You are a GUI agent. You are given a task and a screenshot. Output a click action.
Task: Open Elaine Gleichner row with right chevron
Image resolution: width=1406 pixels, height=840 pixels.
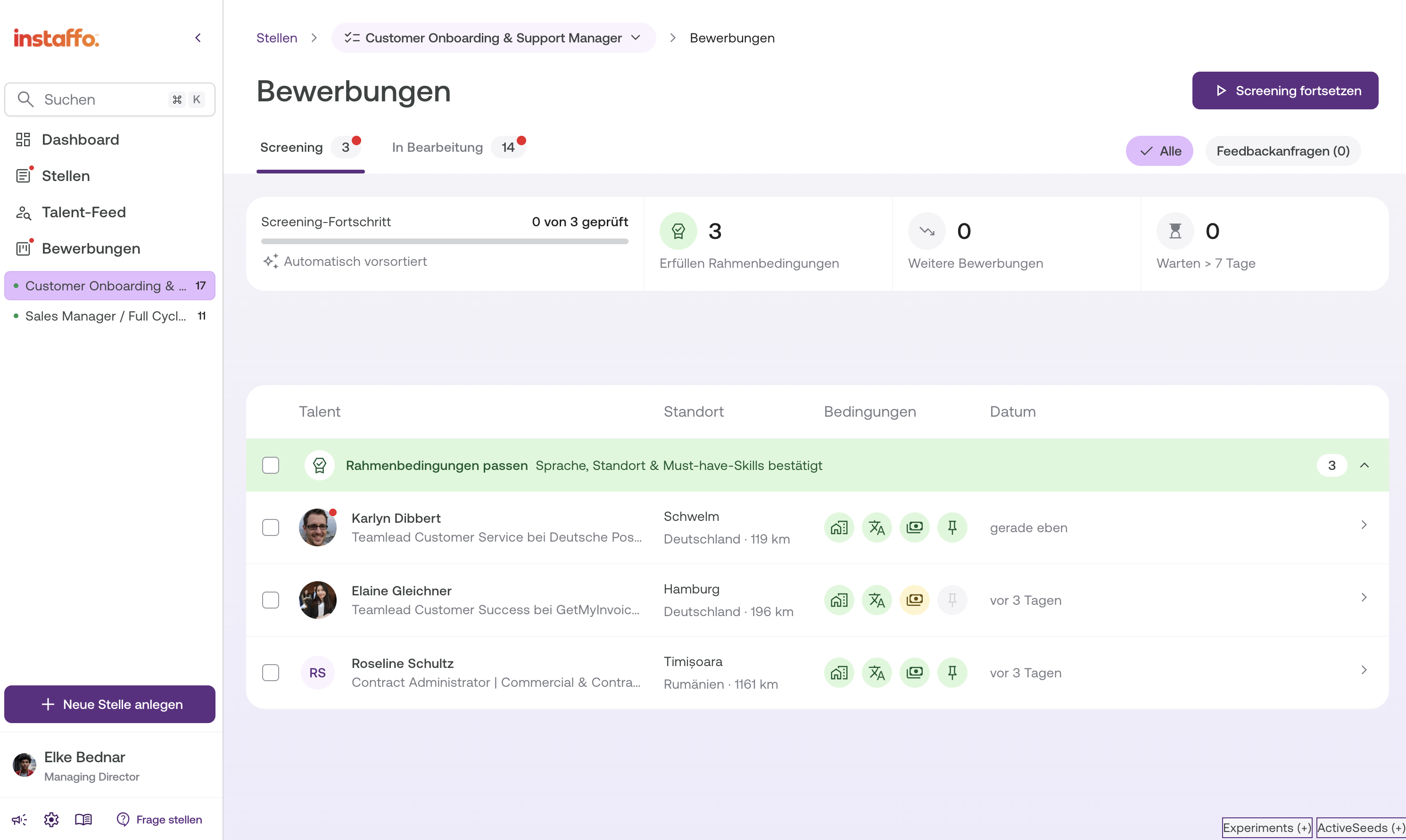coord(1364,598)
